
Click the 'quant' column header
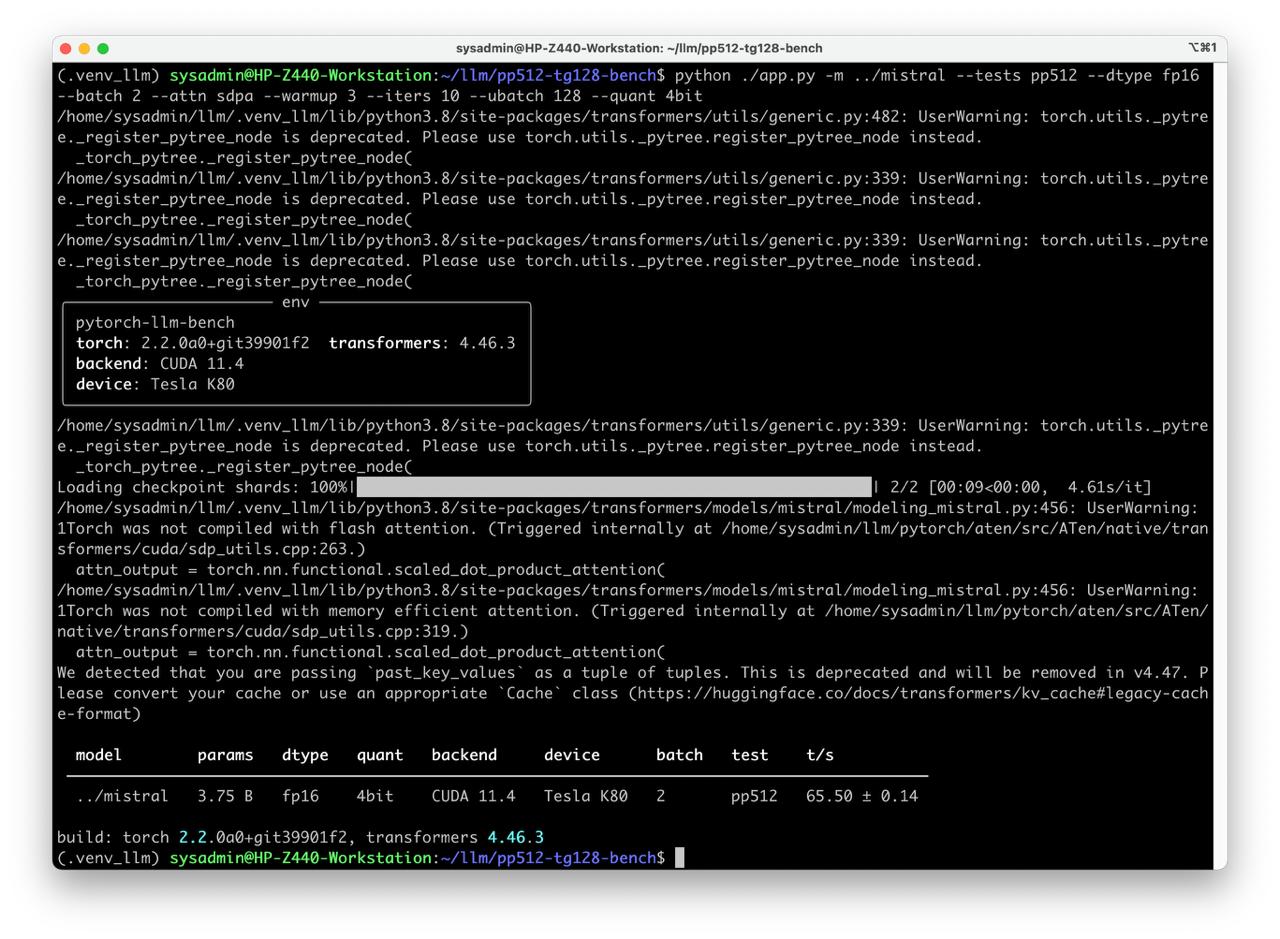click(x=380, y=755)
